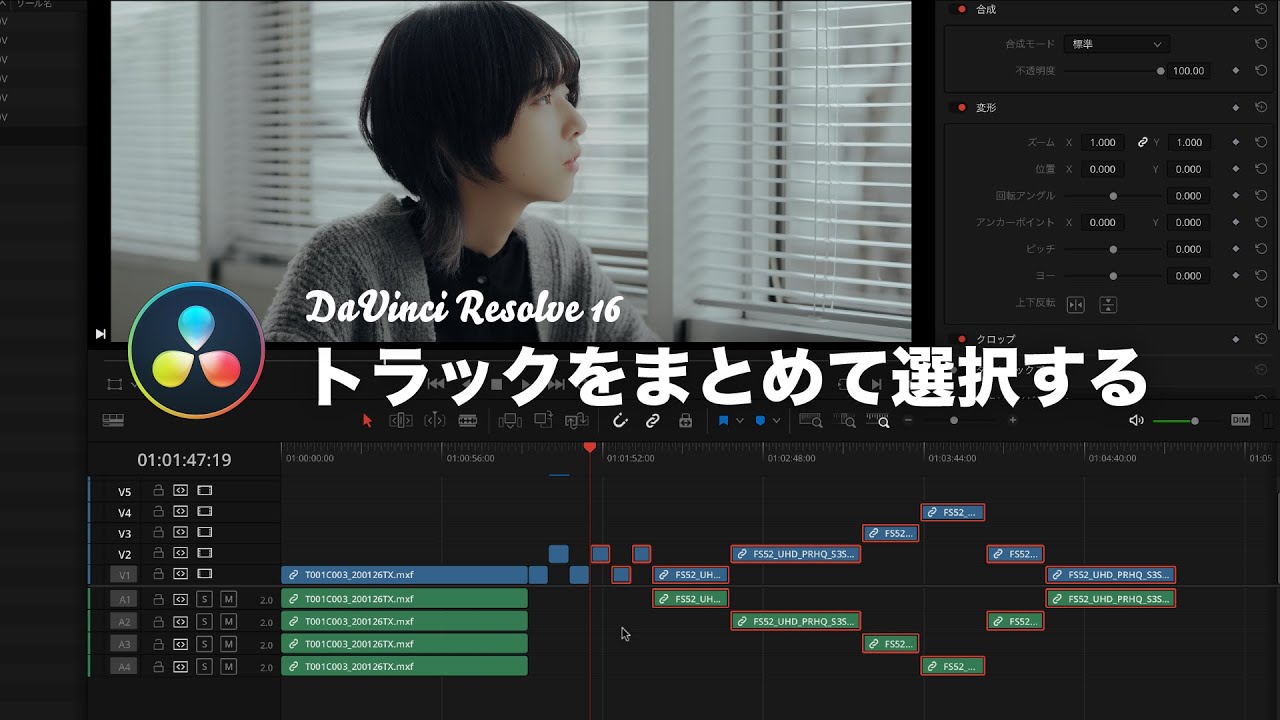Mute the A4 audio track

[229, 666]
